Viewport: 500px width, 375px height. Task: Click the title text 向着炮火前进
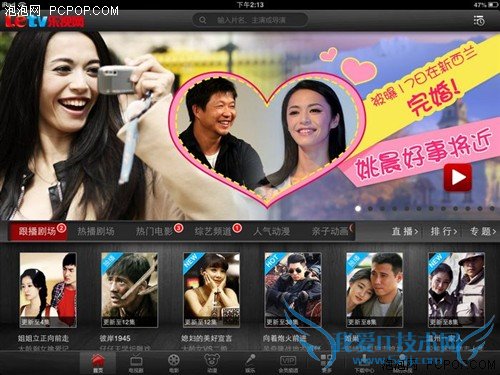click(x=284, y=338)
